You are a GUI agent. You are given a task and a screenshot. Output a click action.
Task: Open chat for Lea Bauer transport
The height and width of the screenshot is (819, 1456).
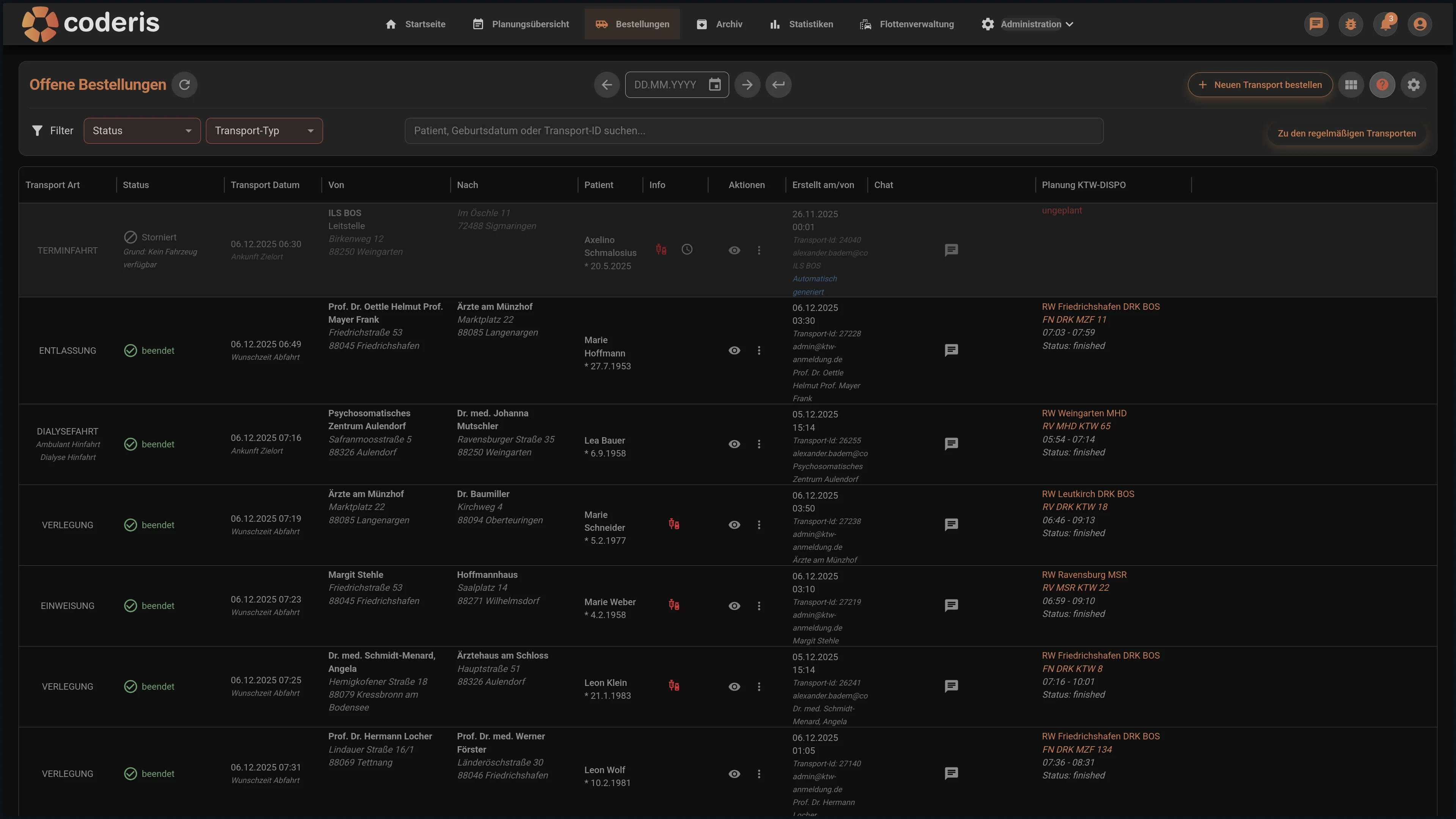(x=951, y=444)
